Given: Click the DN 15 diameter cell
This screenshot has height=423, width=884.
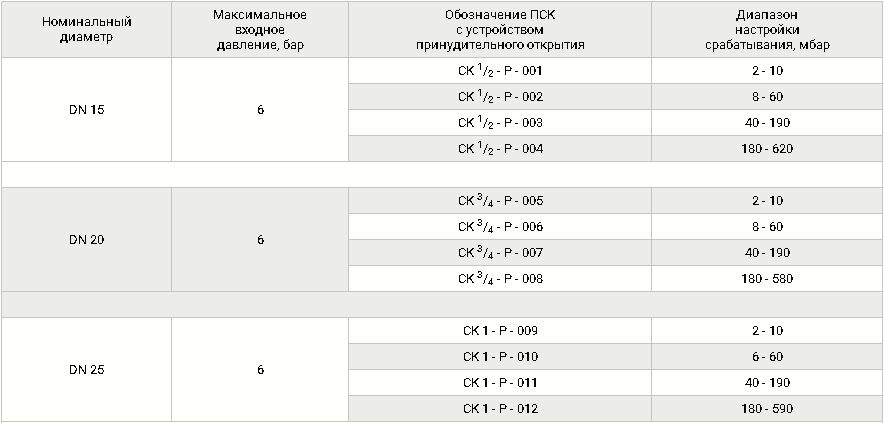Looking at the screenshot, I should click(x=86, y=110).
